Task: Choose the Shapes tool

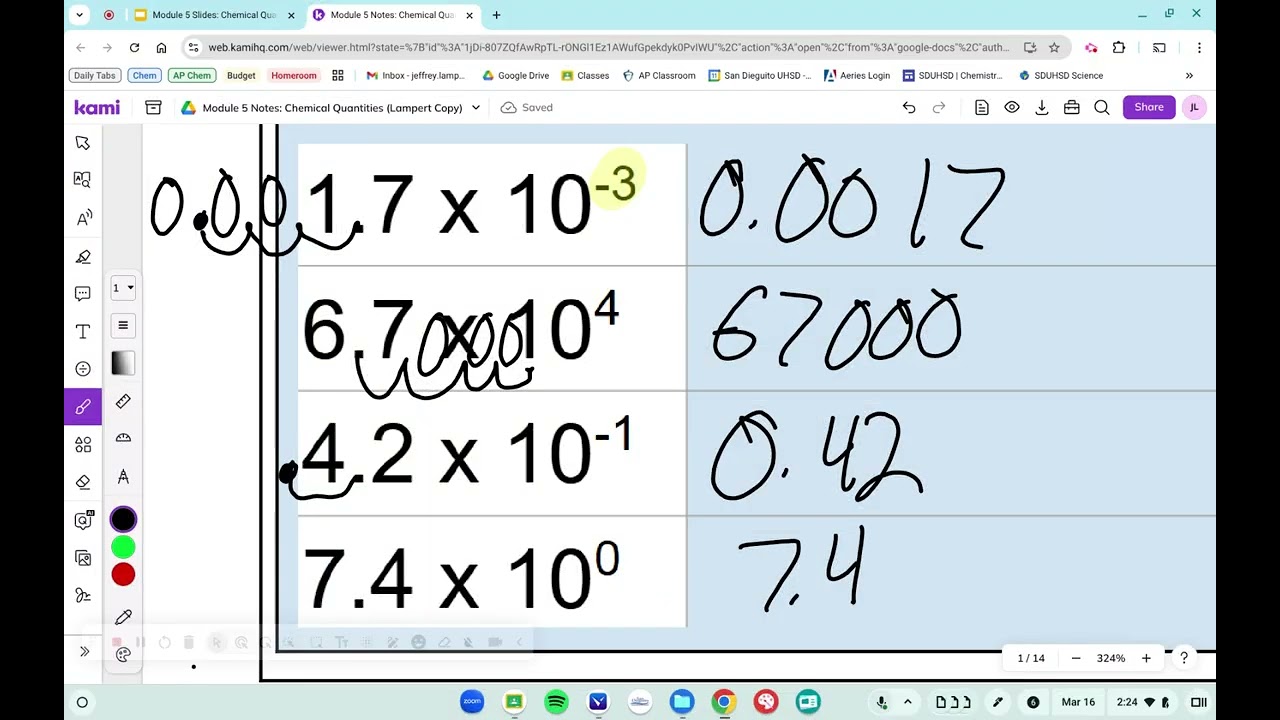Action: tap(83, 444)
